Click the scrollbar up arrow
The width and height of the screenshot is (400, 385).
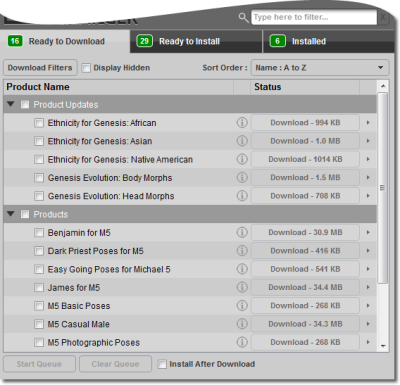pos(383,86)
